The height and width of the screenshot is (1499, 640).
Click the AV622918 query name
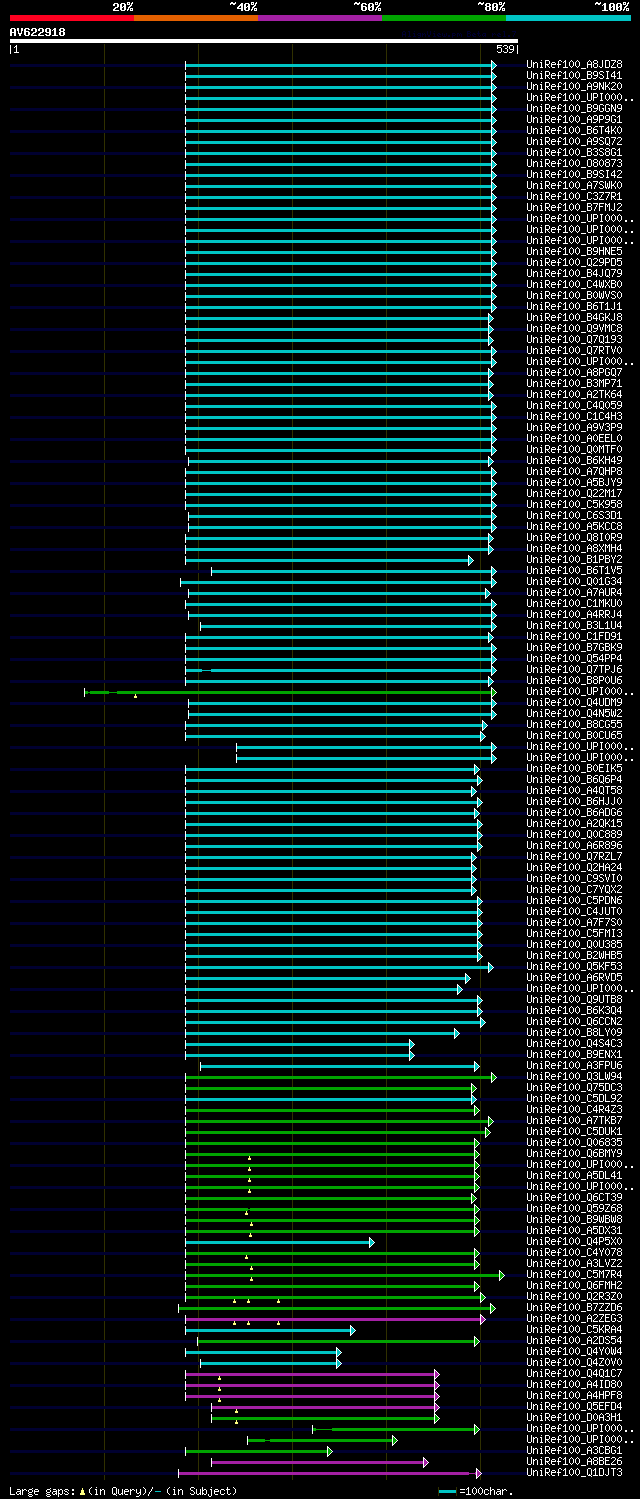[x=38, y=32]
